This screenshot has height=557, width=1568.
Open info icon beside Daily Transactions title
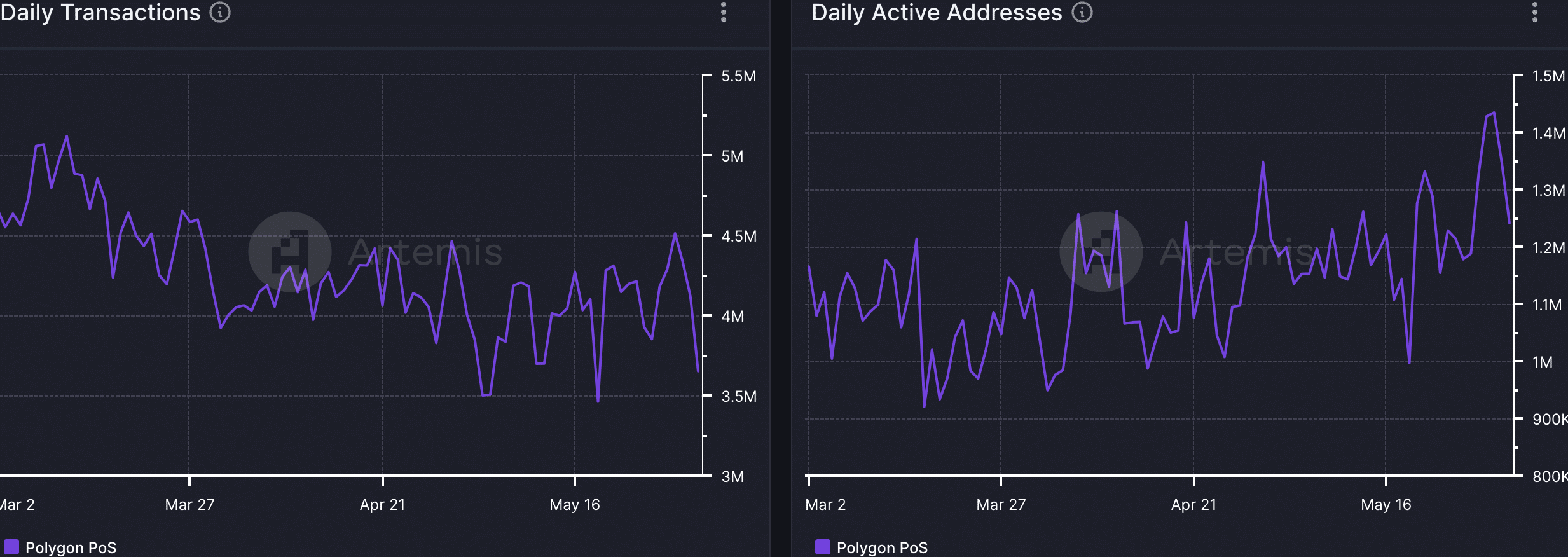(220, 12)
